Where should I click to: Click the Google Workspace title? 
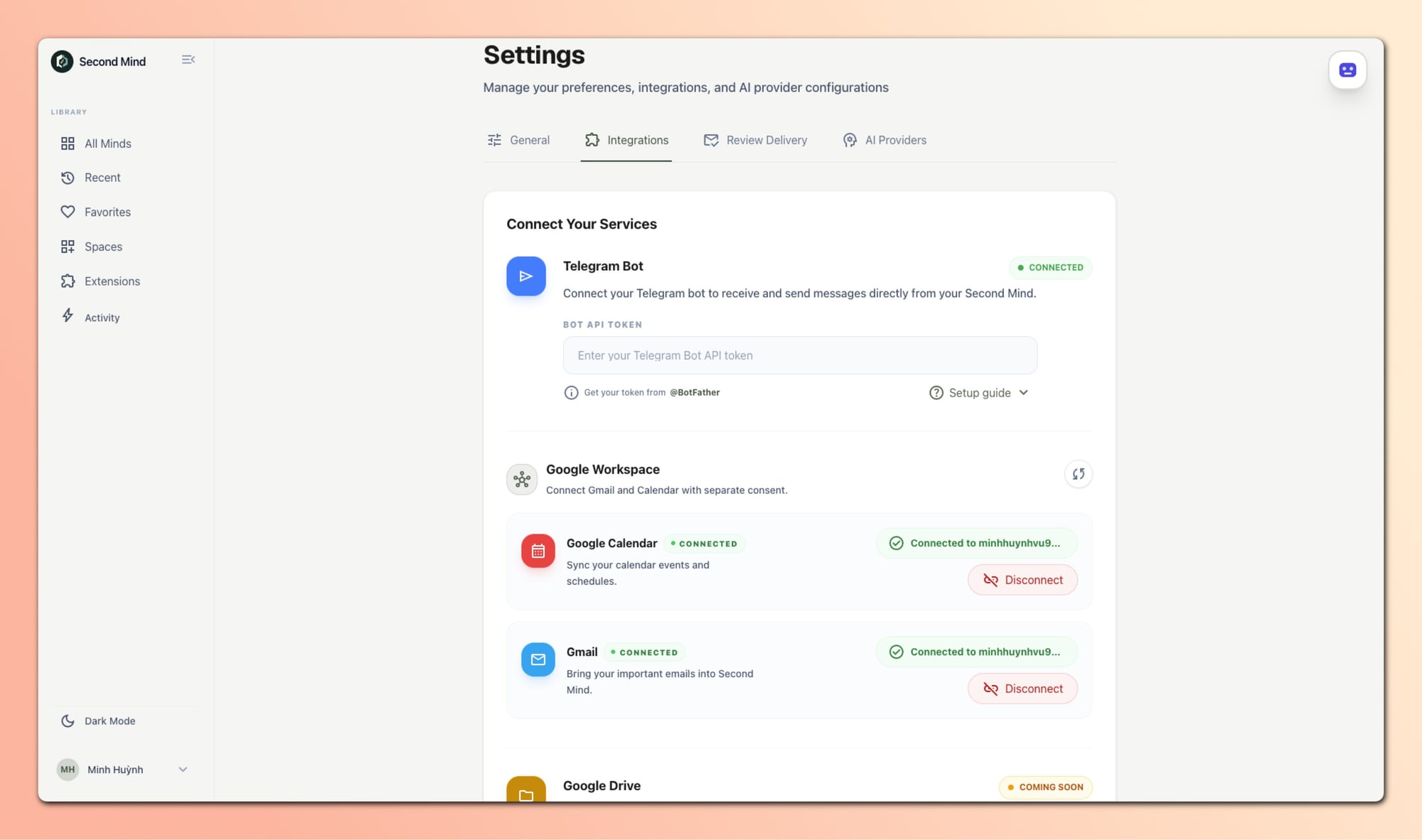[603, 470]
